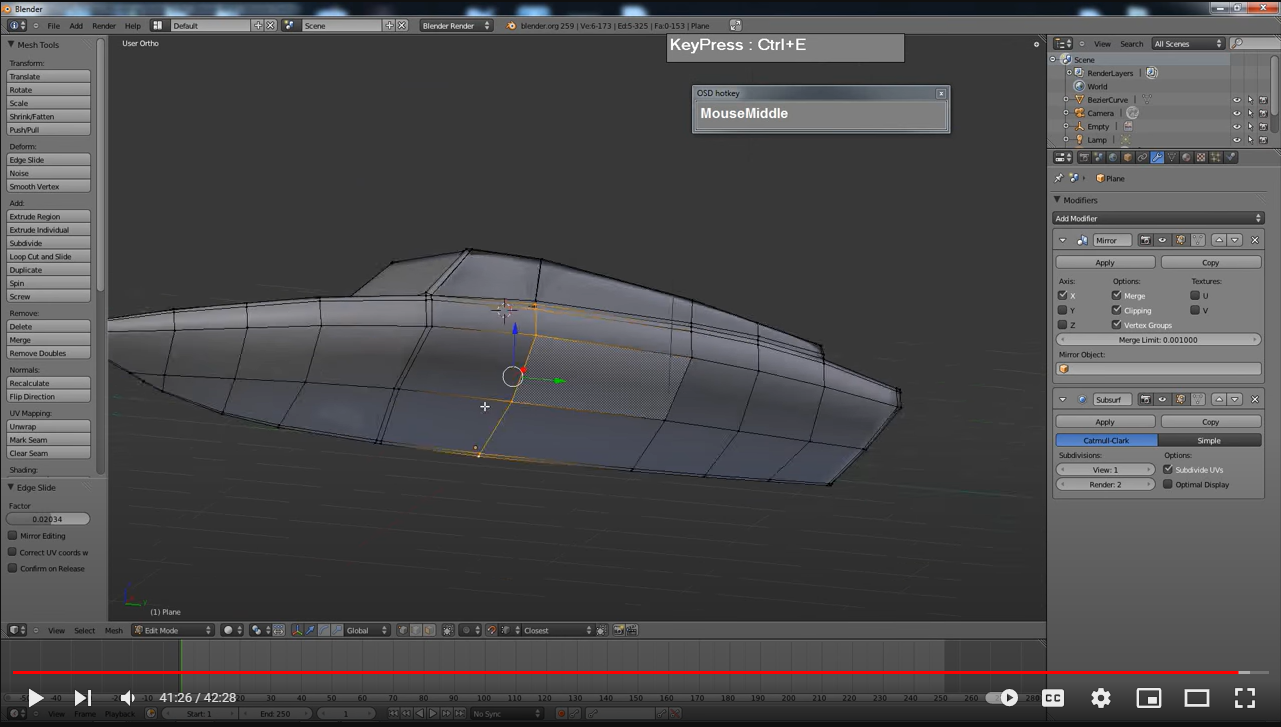
Task: Open the World properties globe icon
Action: click(1113, 158)
